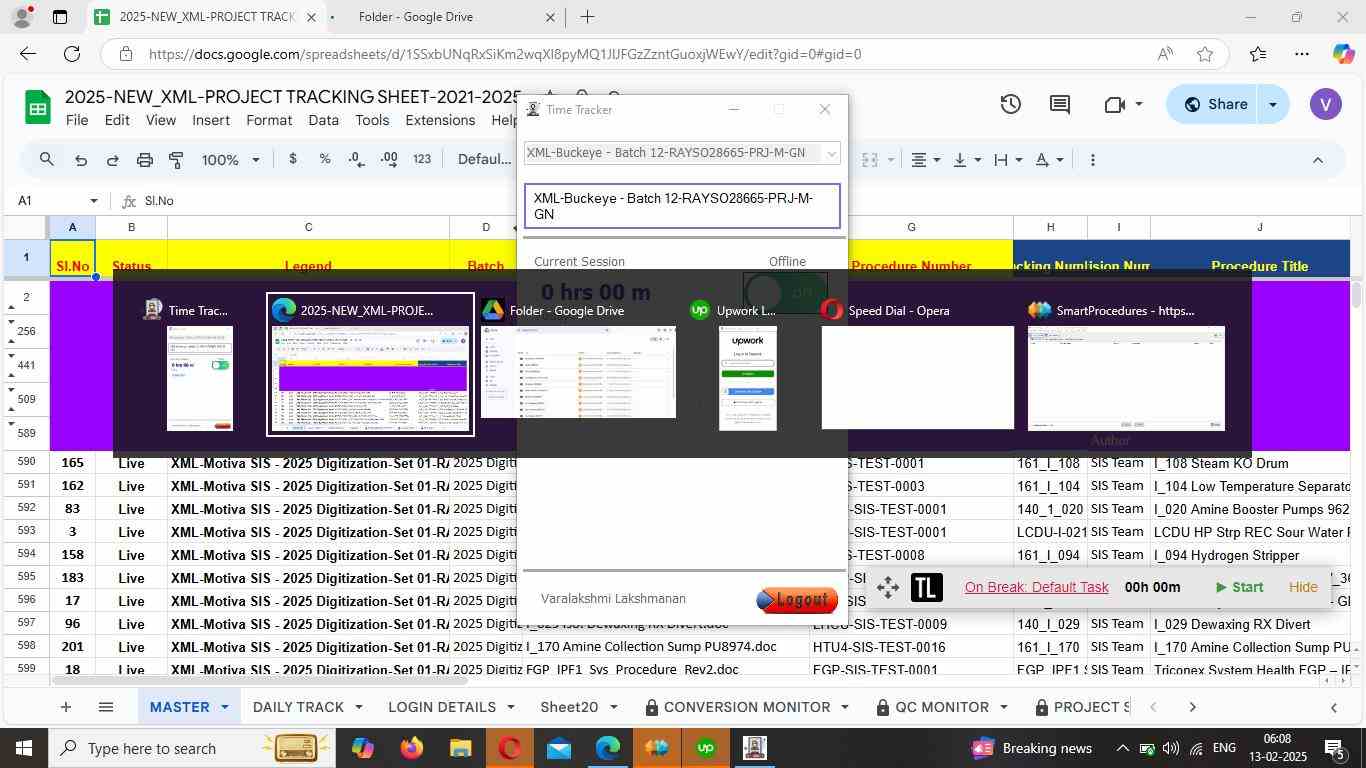
Task: Open Copilot from browser toolbar
Action: 1343,54
